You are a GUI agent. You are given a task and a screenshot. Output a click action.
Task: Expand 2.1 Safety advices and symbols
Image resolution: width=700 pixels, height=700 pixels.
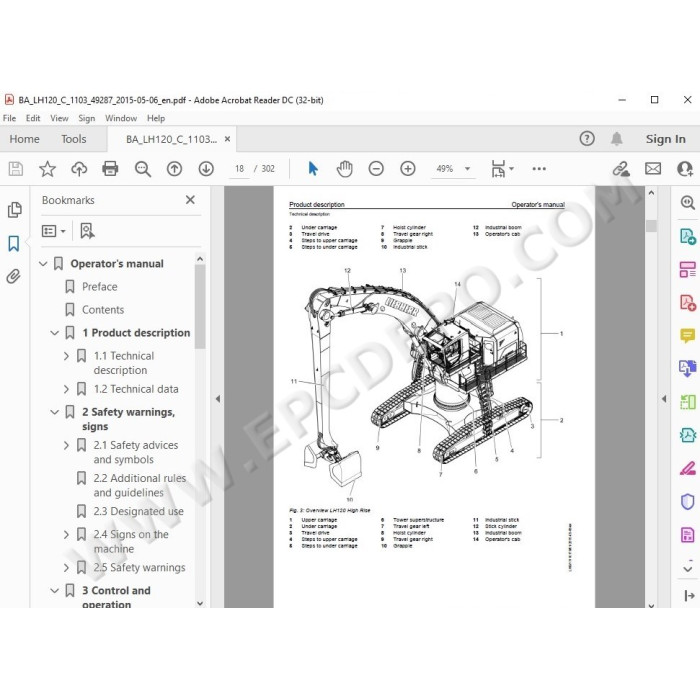pos(67,446)
